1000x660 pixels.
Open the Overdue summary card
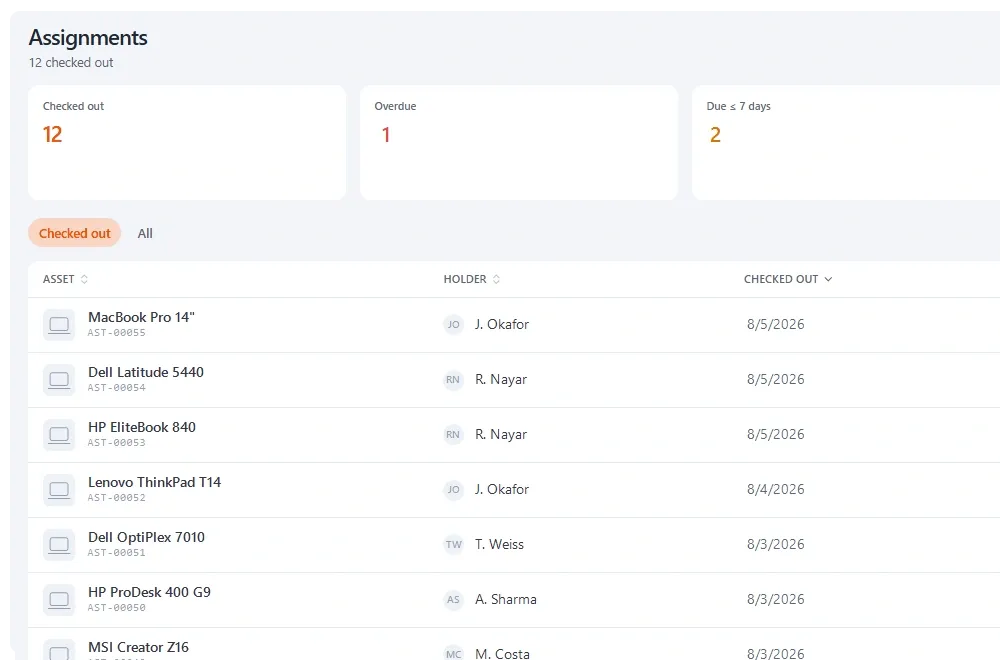[x=518, y=143]
